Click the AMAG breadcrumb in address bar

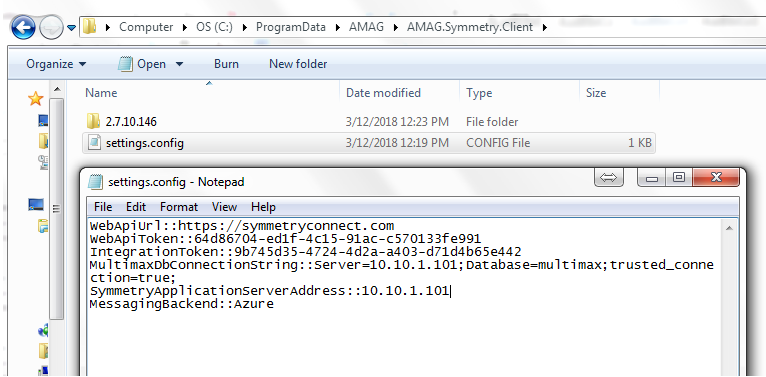click(363, 27)
